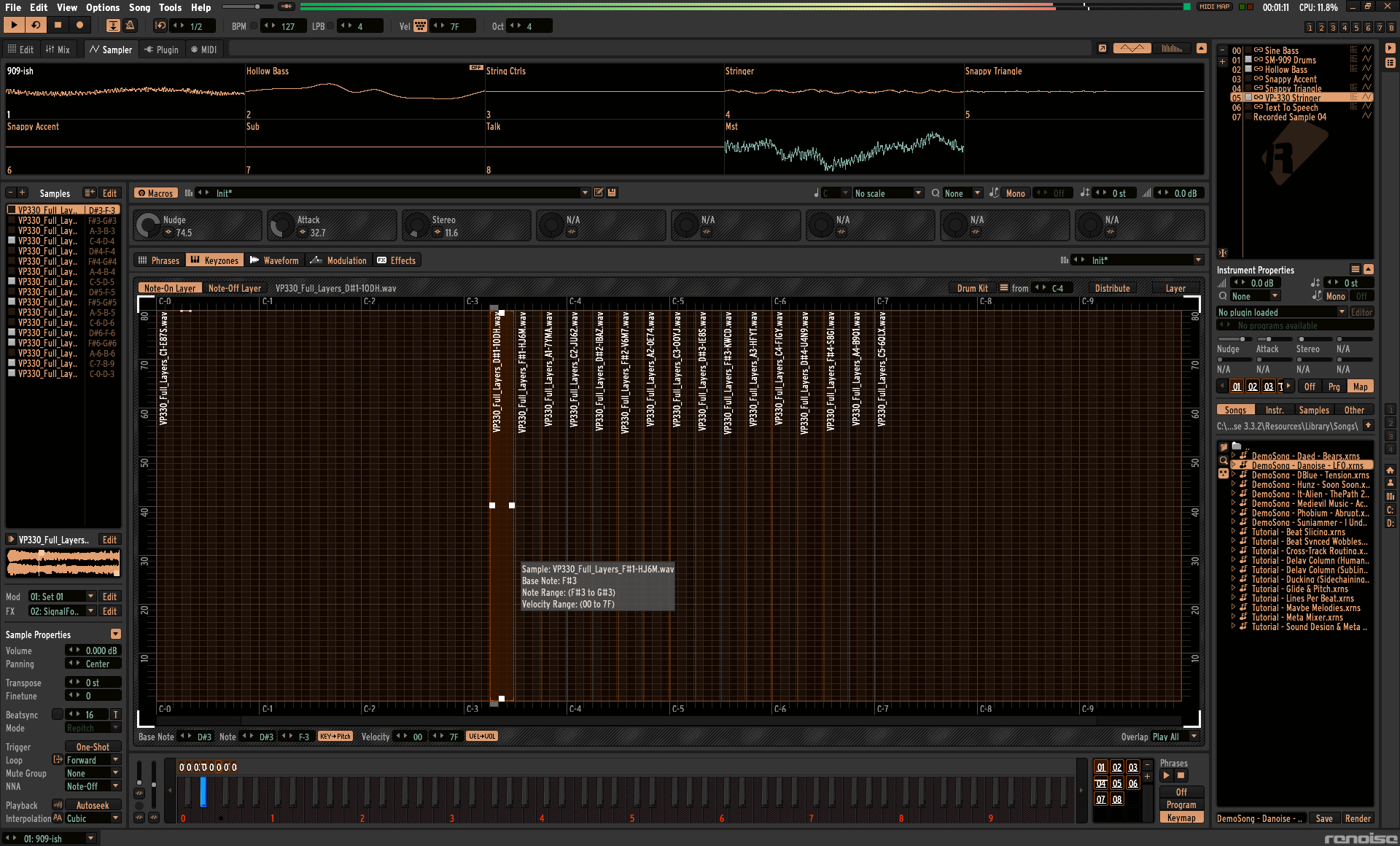Play the phrase with Phrases play button
The height and width of the screenshot is (846, 1400).
[1167, 776]
